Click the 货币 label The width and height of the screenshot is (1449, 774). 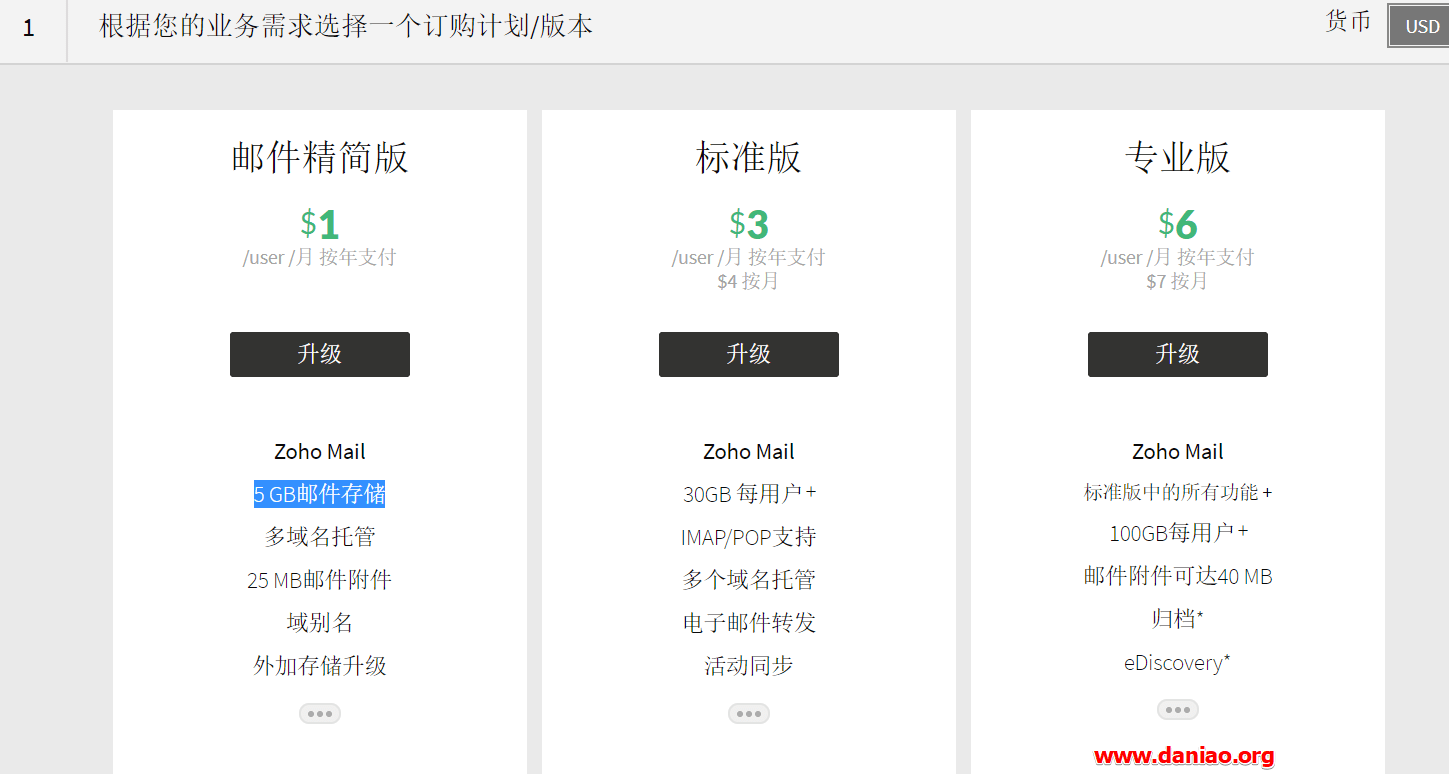click(1348, 22)
